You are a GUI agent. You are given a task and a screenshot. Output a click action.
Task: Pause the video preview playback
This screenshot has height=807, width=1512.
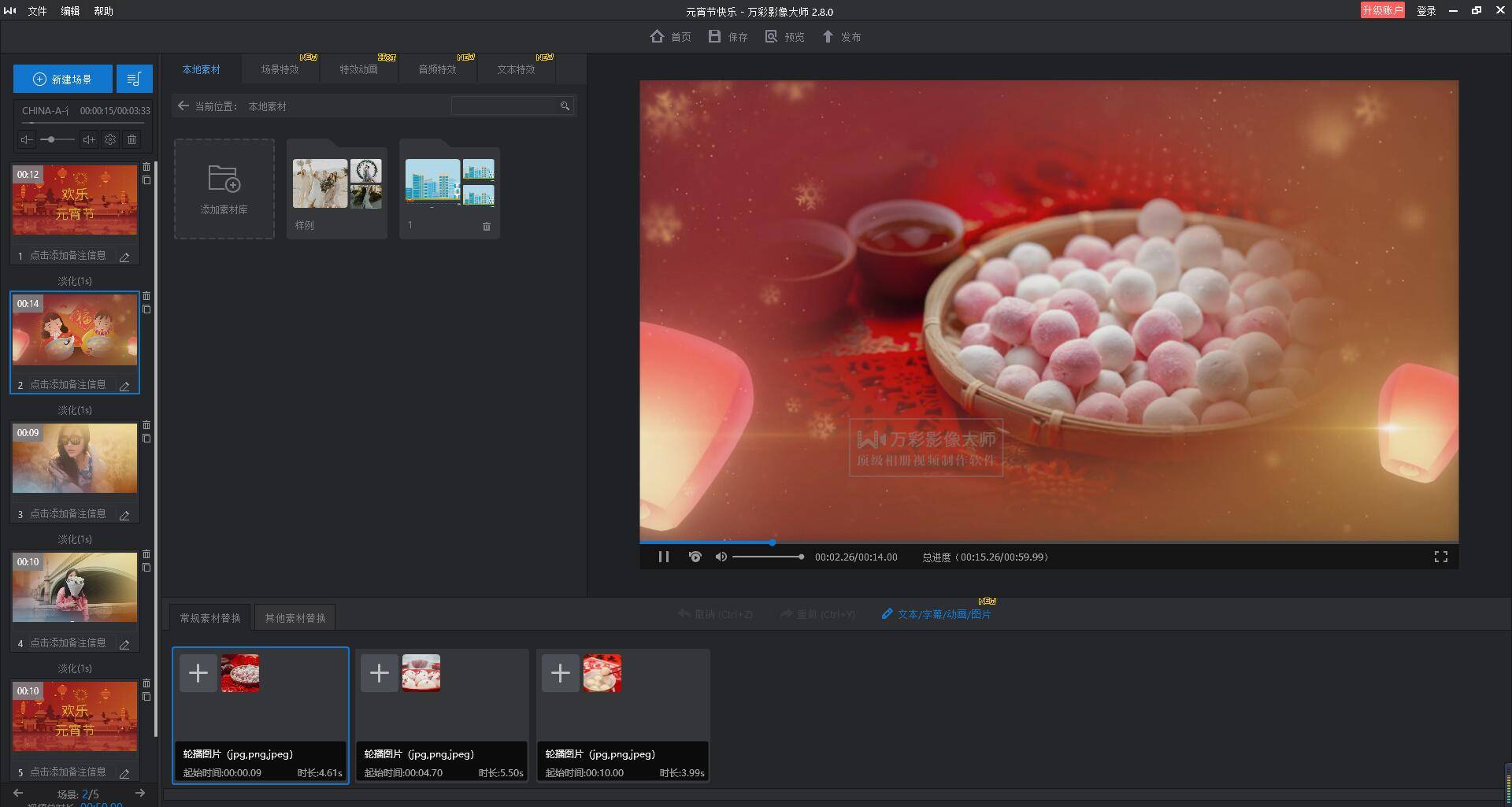coord(664,557)
